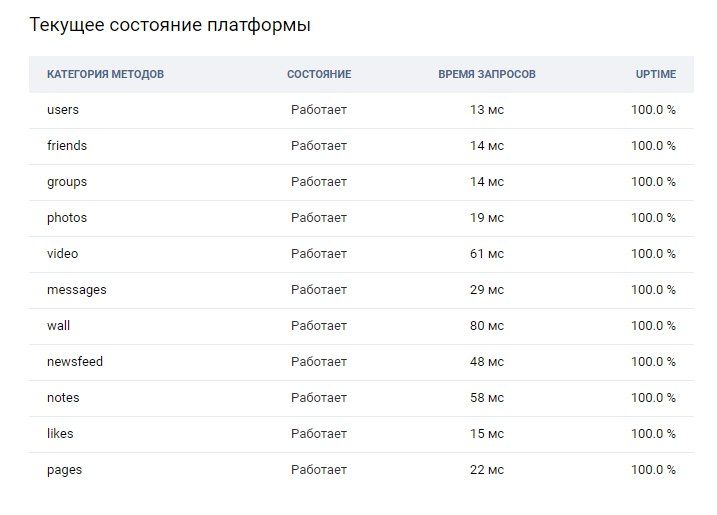The height and width of the screenshot is (515, 717).
Task: Click the 'Состояние' column header
Action: coord(319,74)
